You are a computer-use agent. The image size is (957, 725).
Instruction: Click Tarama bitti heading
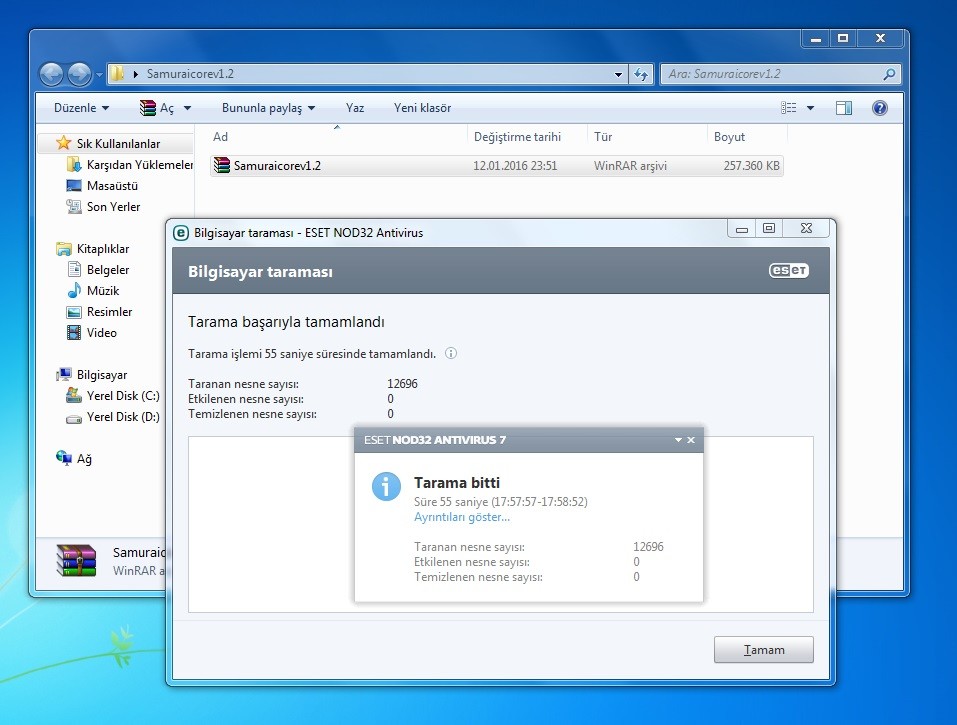(457, 483)
